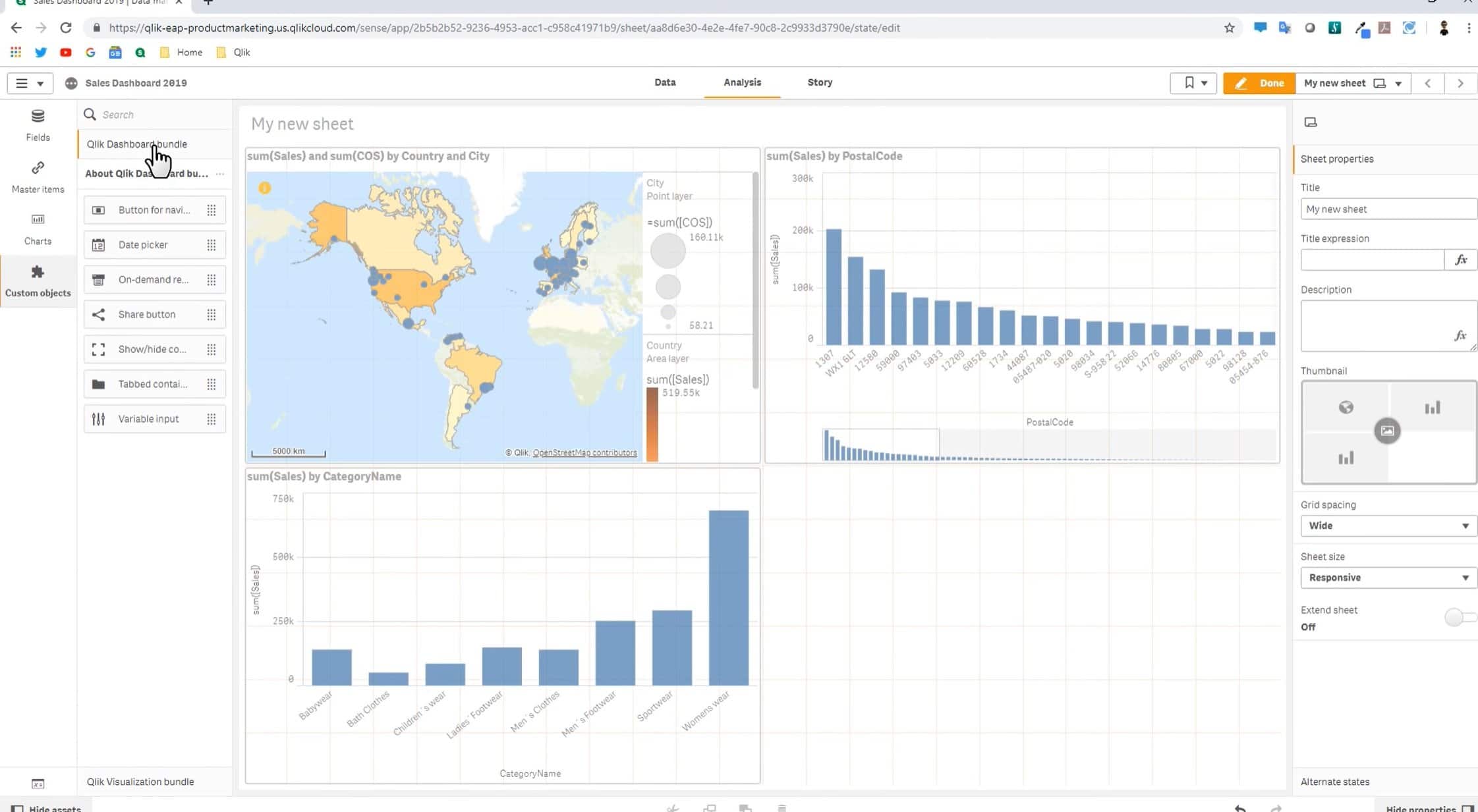Click the map legend vertical scrollbar
This screenshot has height=812, width=1478.
pos(755,281)
